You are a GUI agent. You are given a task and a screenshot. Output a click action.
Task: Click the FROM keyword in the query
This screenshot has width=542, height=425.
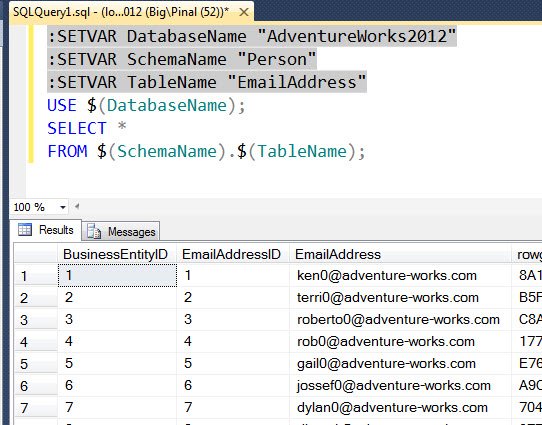pos(67,151)
